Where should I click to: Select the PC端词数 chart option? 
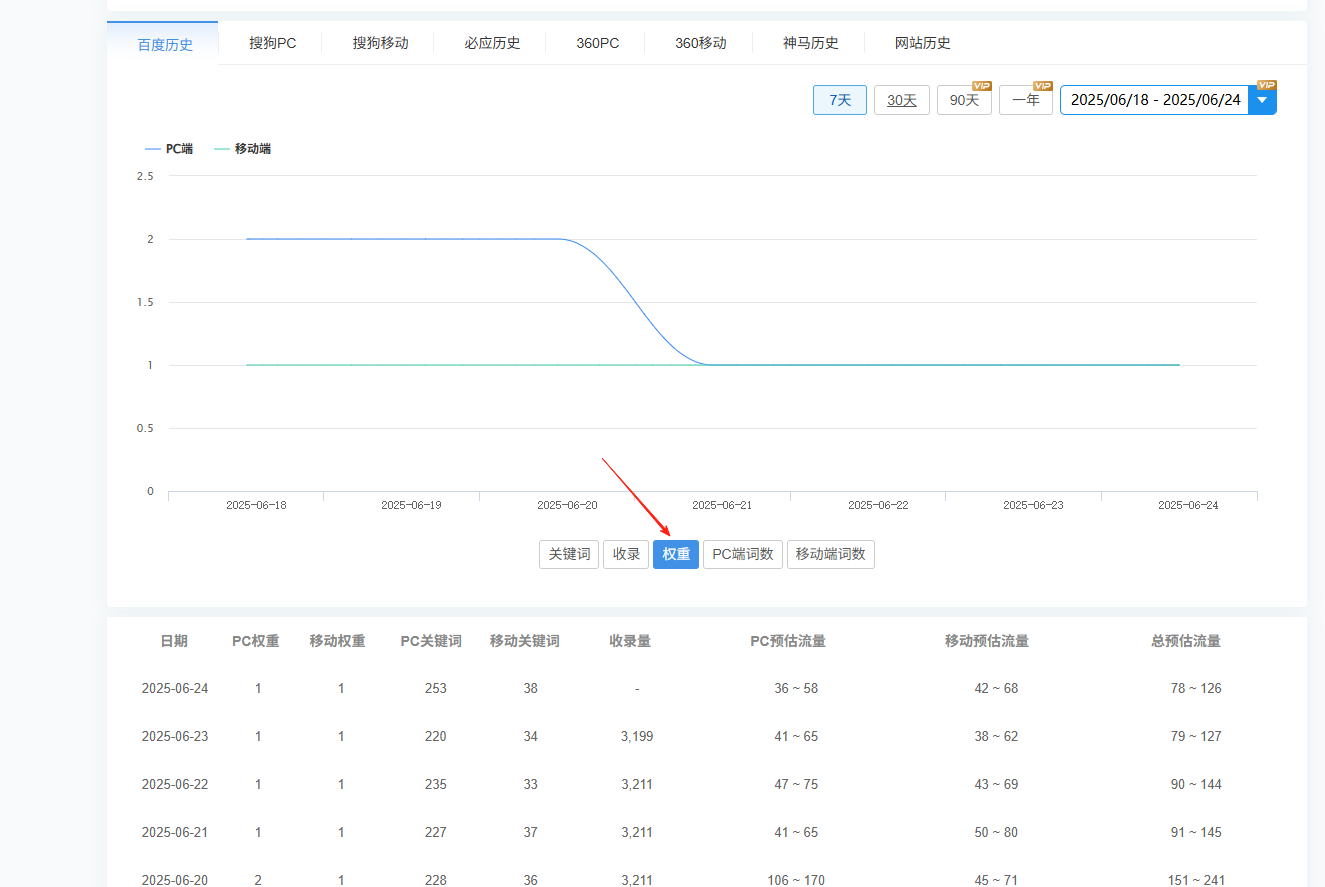pos(742,554)
